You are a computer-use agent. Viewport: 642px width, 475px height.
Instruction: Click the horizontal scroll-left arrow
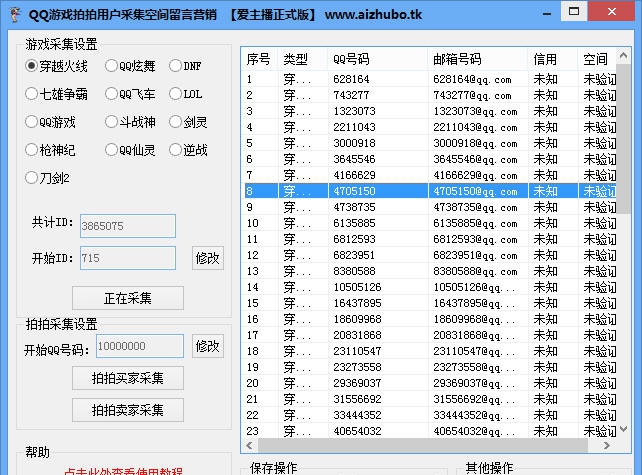pyautogui.click(x=249, y=445)
